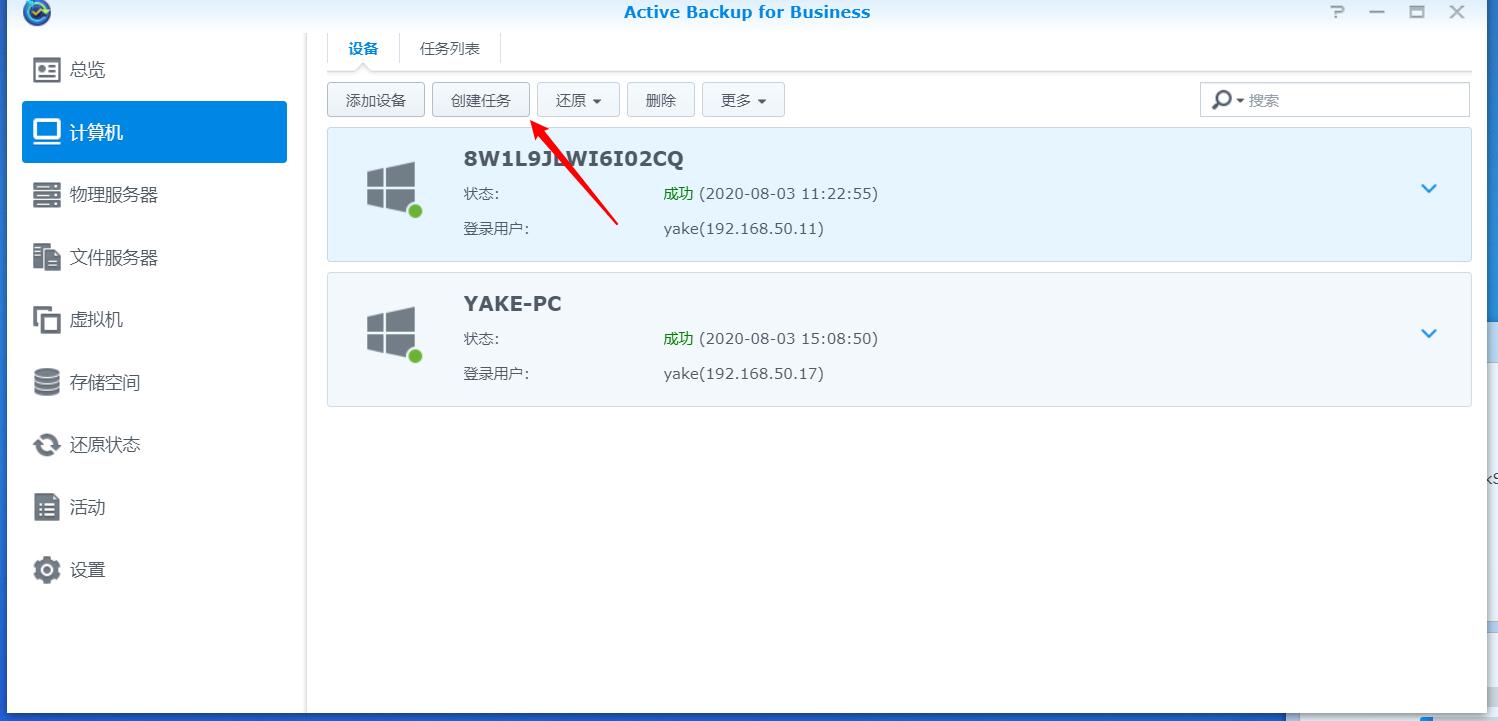Click the Windows logo of 8W1L9JLWI6I02CQ device
The width and height of the screenshot is (1498, 721).
pyautogui.click(x=392, y=188)
